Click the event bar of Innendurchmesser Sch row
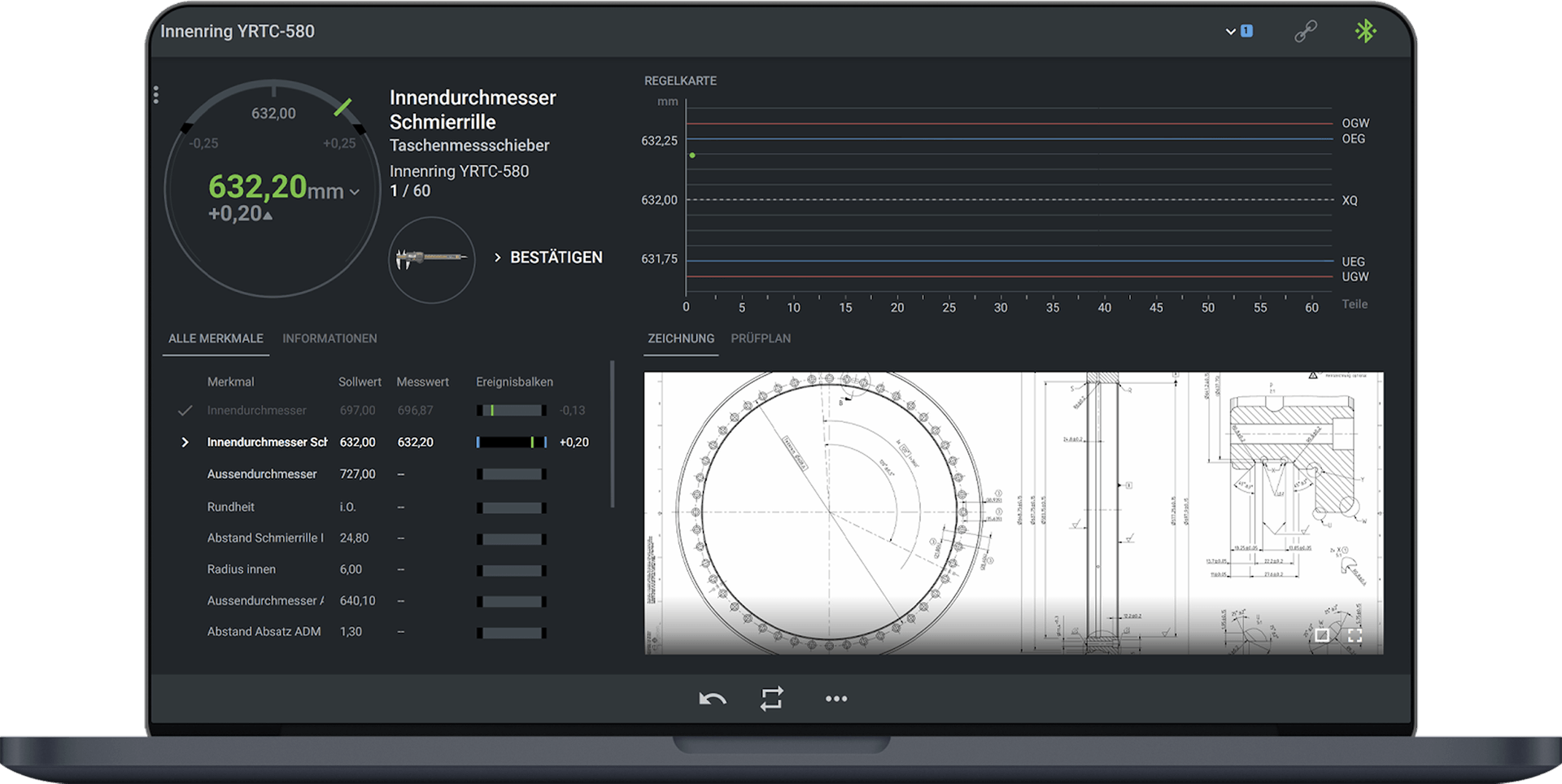The image size is (1562, 784). coord(511,442)
